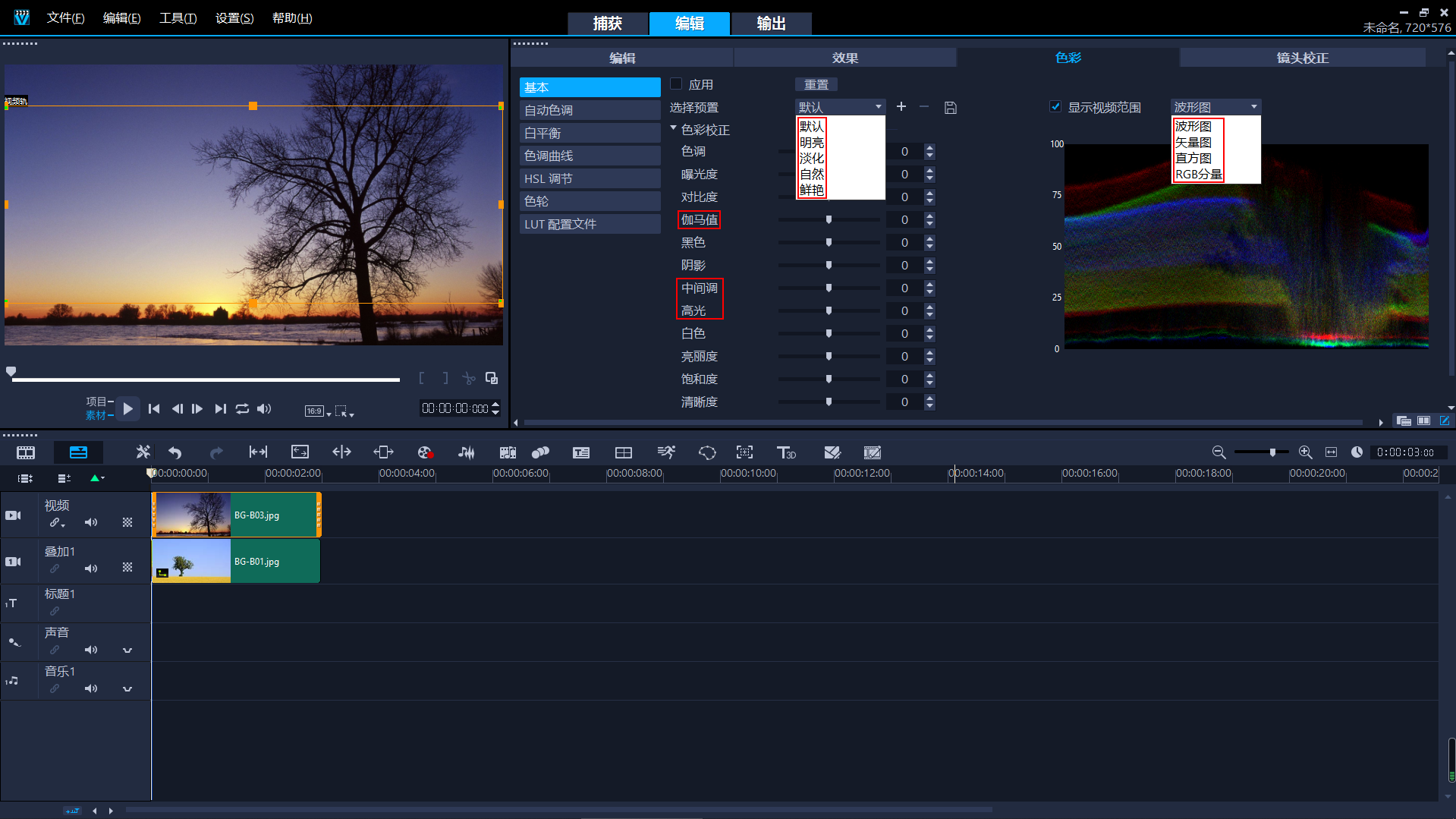Uncheck the show video scope checkbox
Image resolution: width=1456 pixels, height=819 pixels.
[x=1055, y=107]
